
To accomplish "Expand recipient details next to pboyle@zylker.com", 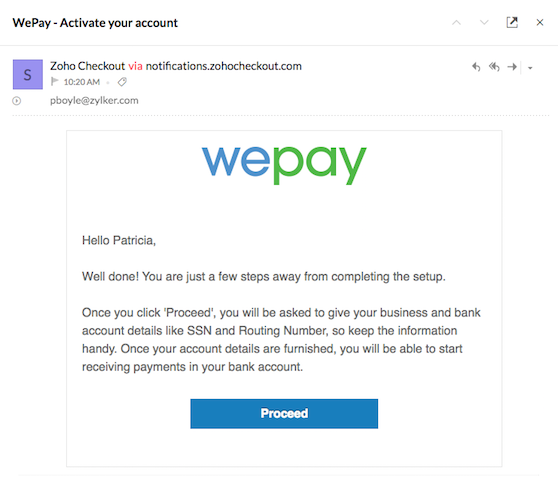I will click(x=16, y=101).
